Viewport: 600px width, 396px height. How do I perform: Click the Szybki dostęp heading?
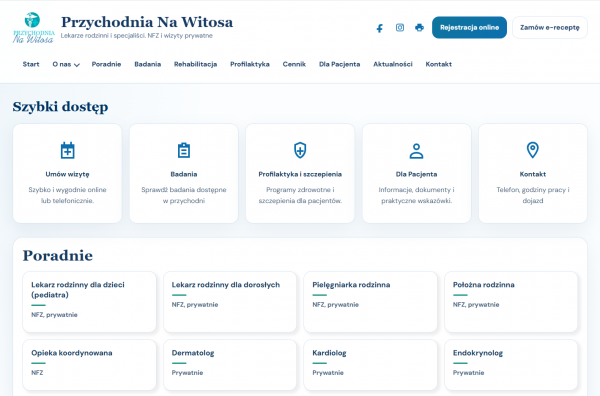[60, 107]
